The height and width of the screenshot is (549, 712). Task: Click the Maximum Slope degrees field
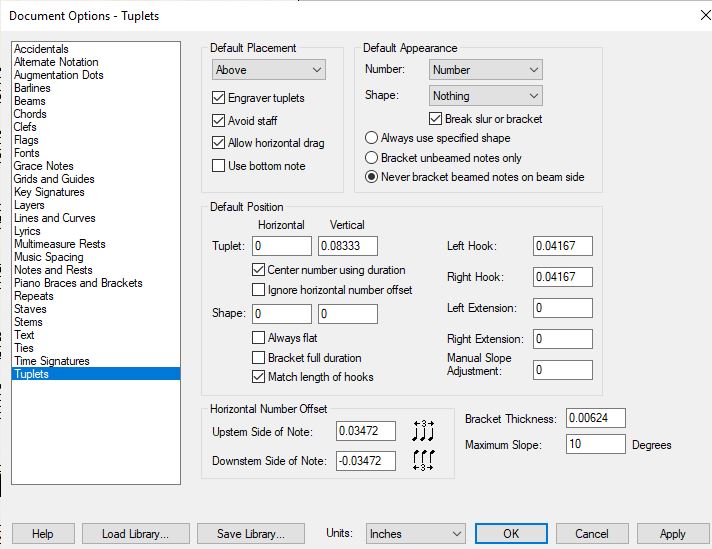coord(595,444)
